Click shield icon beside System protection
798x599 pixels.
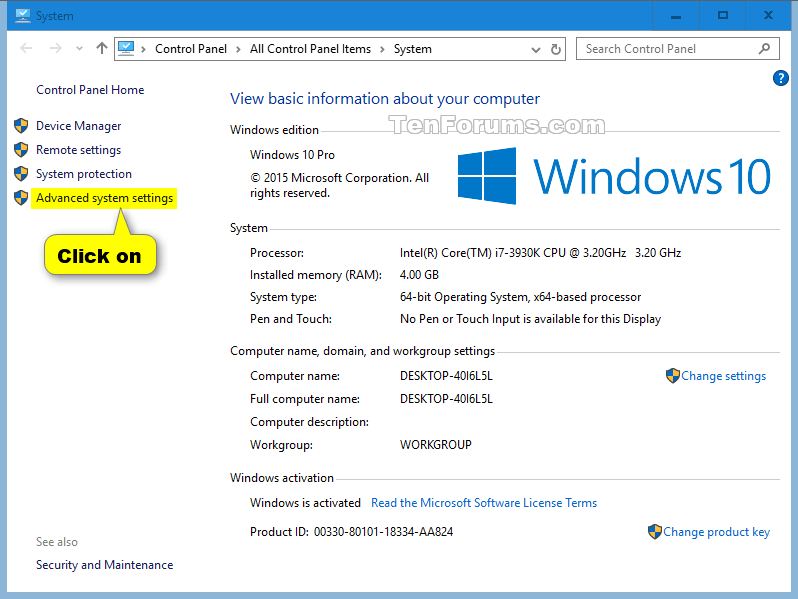21,174
